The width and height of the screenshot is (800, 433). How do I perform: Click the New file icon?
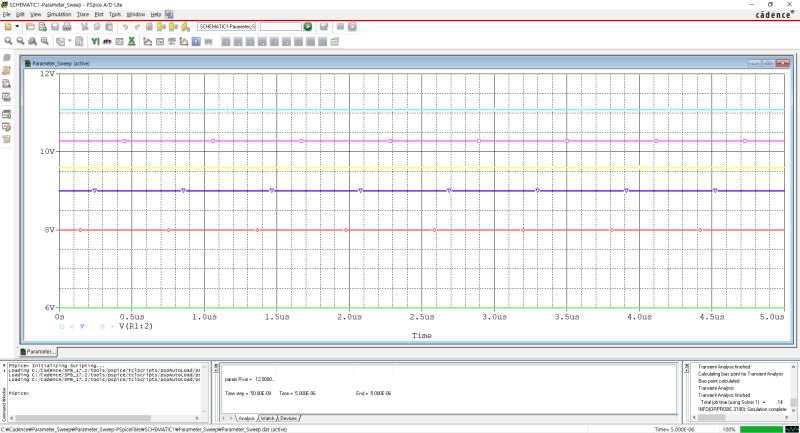click(8, 27)
